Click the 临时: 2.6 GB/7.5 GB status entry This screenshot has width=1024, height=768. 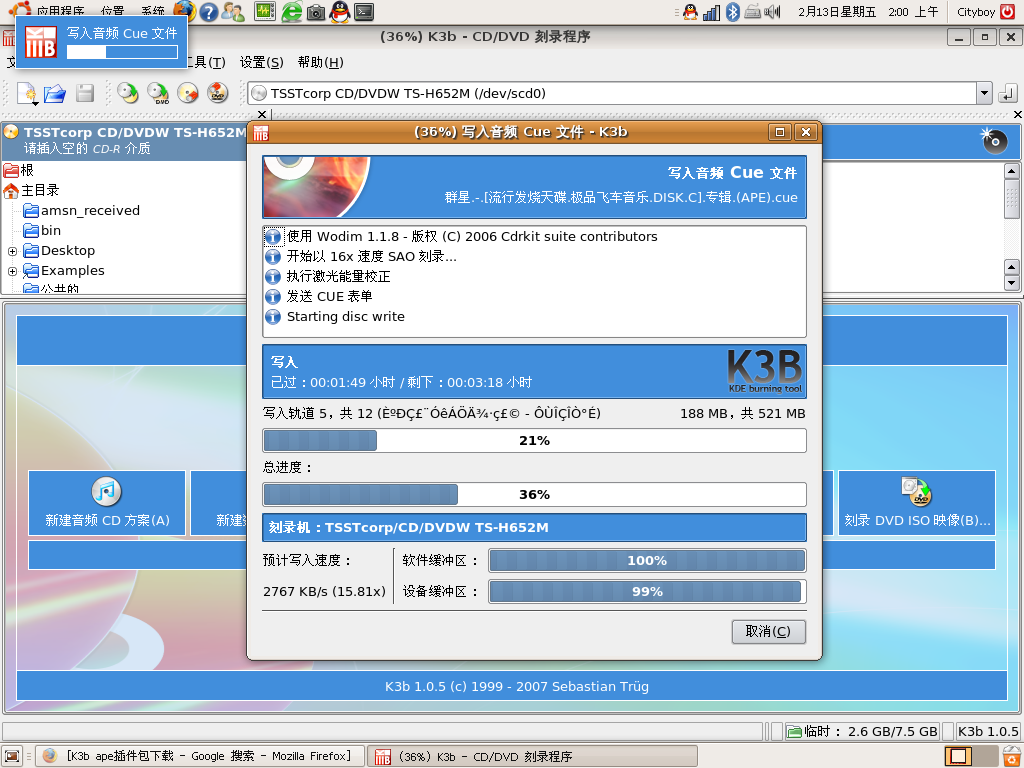(x=862, y=731)
